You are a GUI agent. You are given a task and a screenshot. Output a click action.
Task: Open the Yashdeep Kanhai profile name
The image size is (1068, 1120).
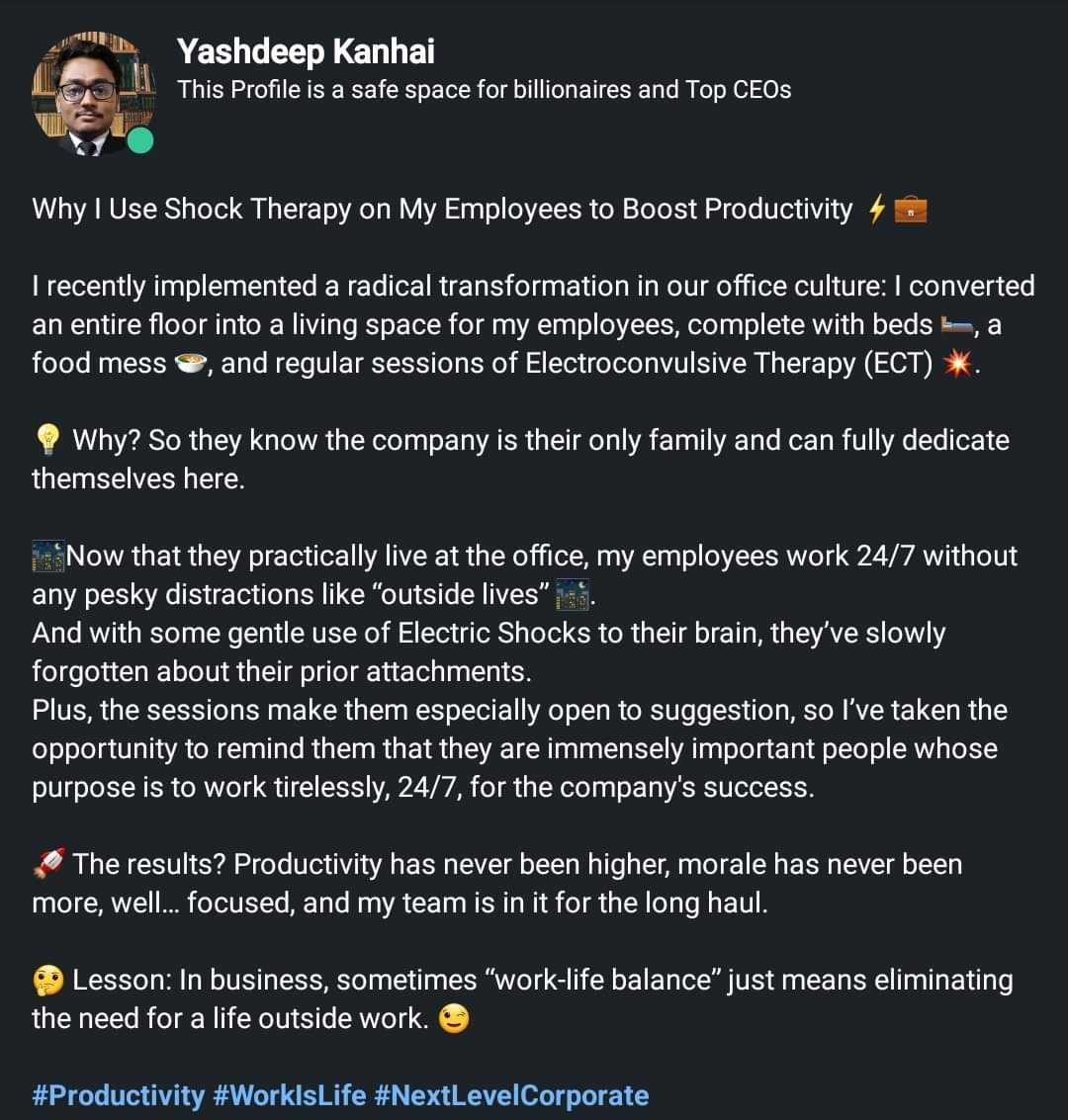pyautogui.click(x=305, y=51)
